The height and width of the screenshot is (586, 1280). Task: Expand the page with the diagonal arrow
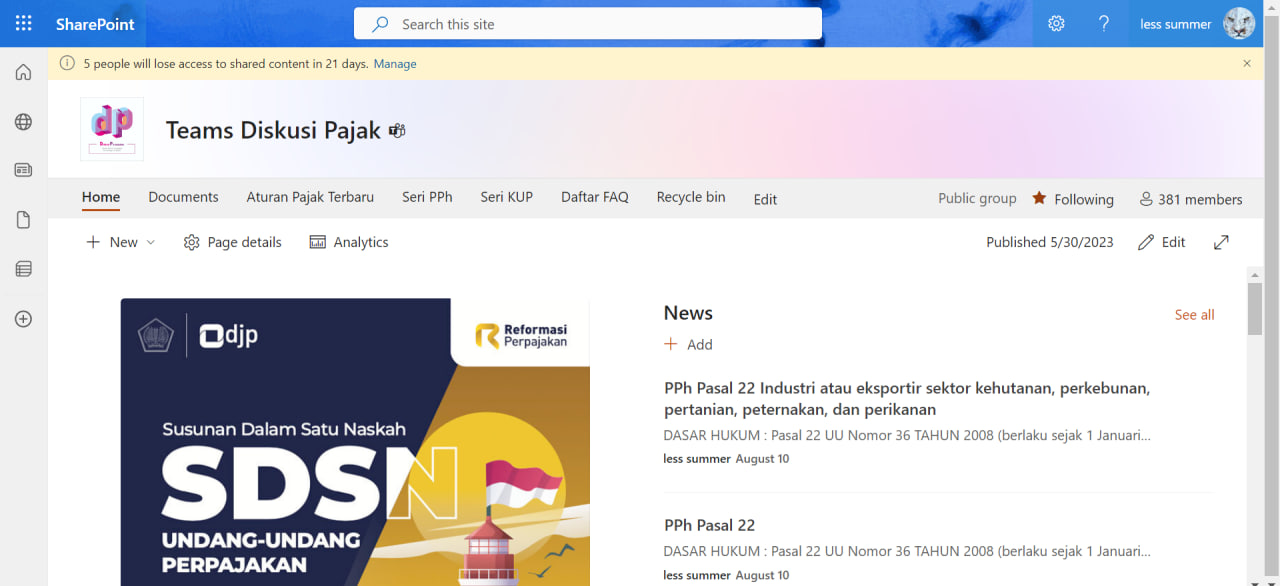tap(1221, 241)
